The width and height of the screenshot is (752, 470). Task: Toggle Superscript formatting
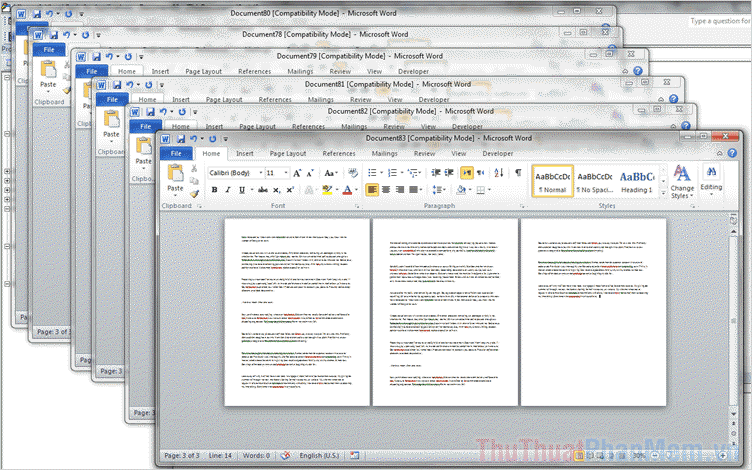click(290, 190)
